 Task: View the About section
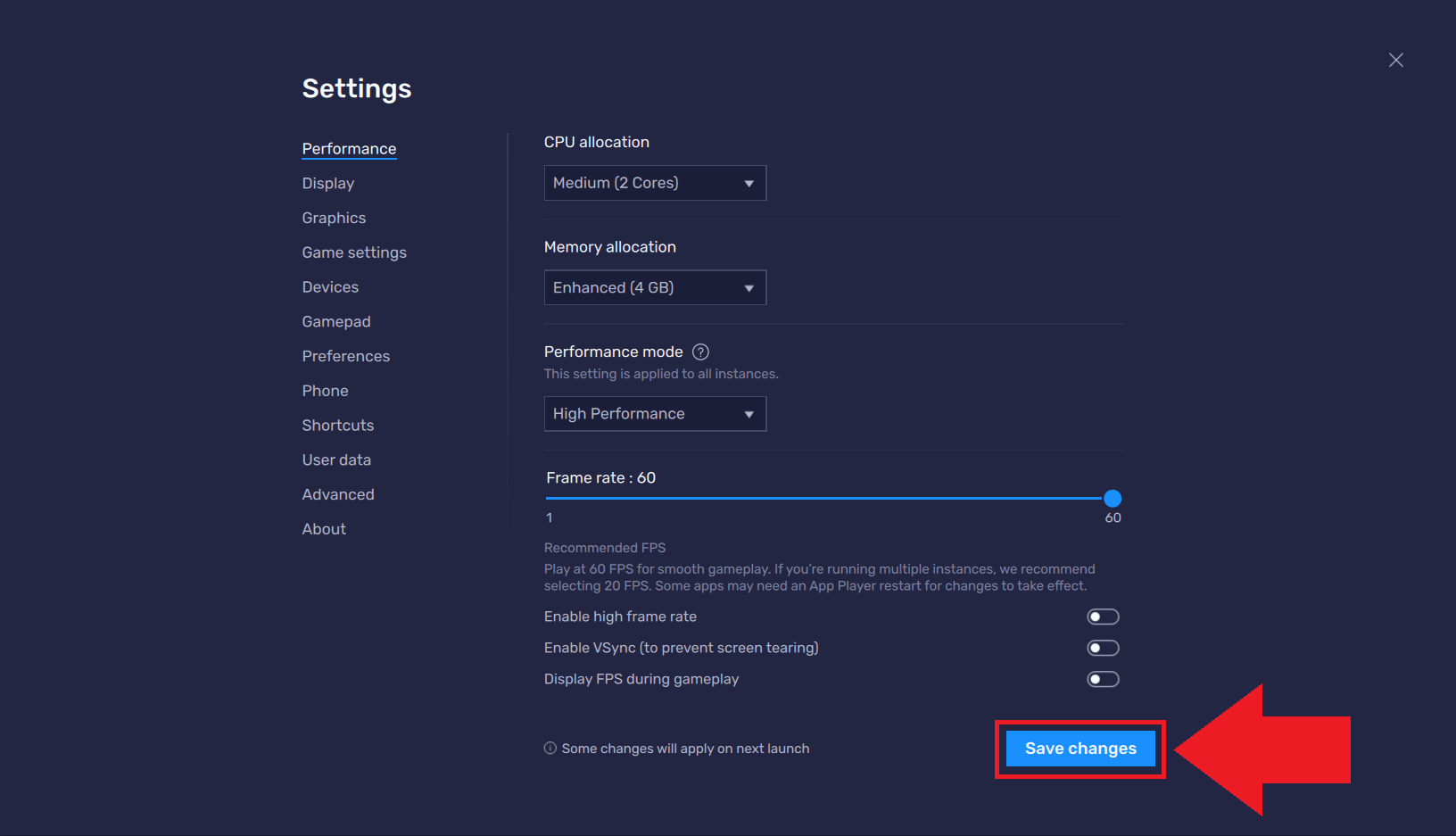[324, 529]
